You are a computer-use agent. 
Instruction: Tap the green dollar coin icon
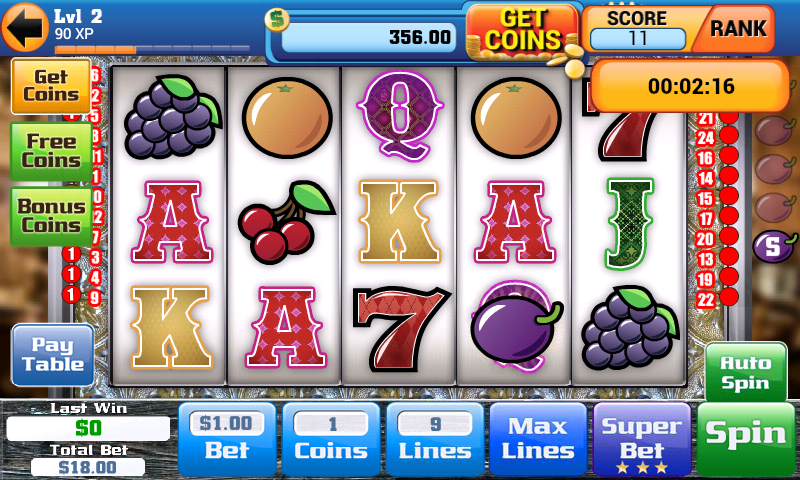tap(277, 20)
